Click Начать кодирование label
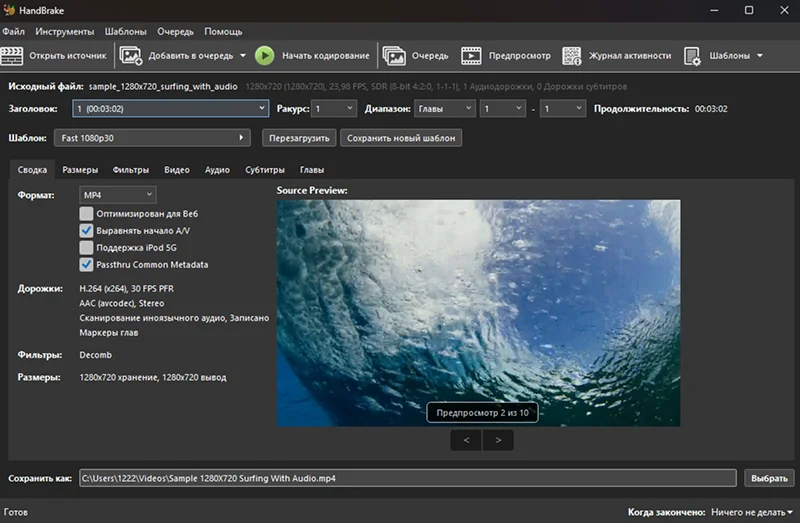This screenshot has width=800, height=523. point(326,56)
